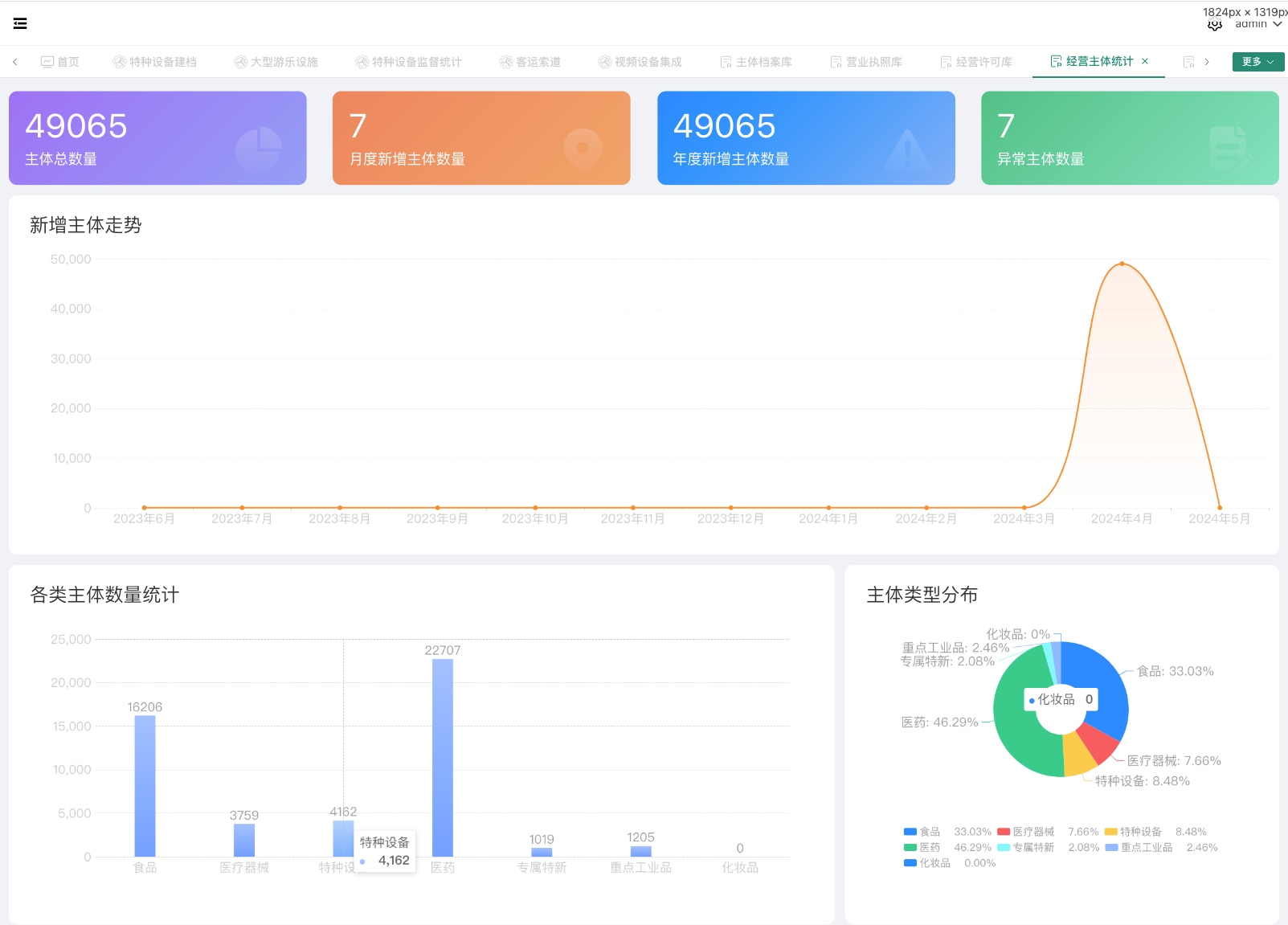The height and width of the screenshot is (925, 1288).
Task: Click the red 医疗器械 pie slice
Action: pos(1098,743)
